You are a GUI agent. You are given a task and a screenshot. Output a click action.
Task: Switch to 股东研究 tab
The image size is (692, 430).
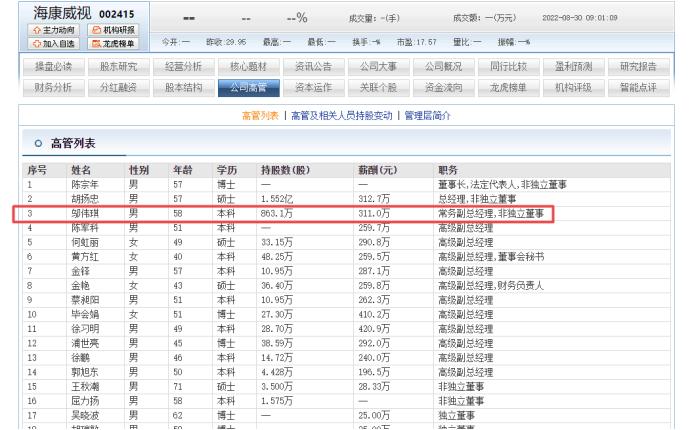click(x=118, y=67)
